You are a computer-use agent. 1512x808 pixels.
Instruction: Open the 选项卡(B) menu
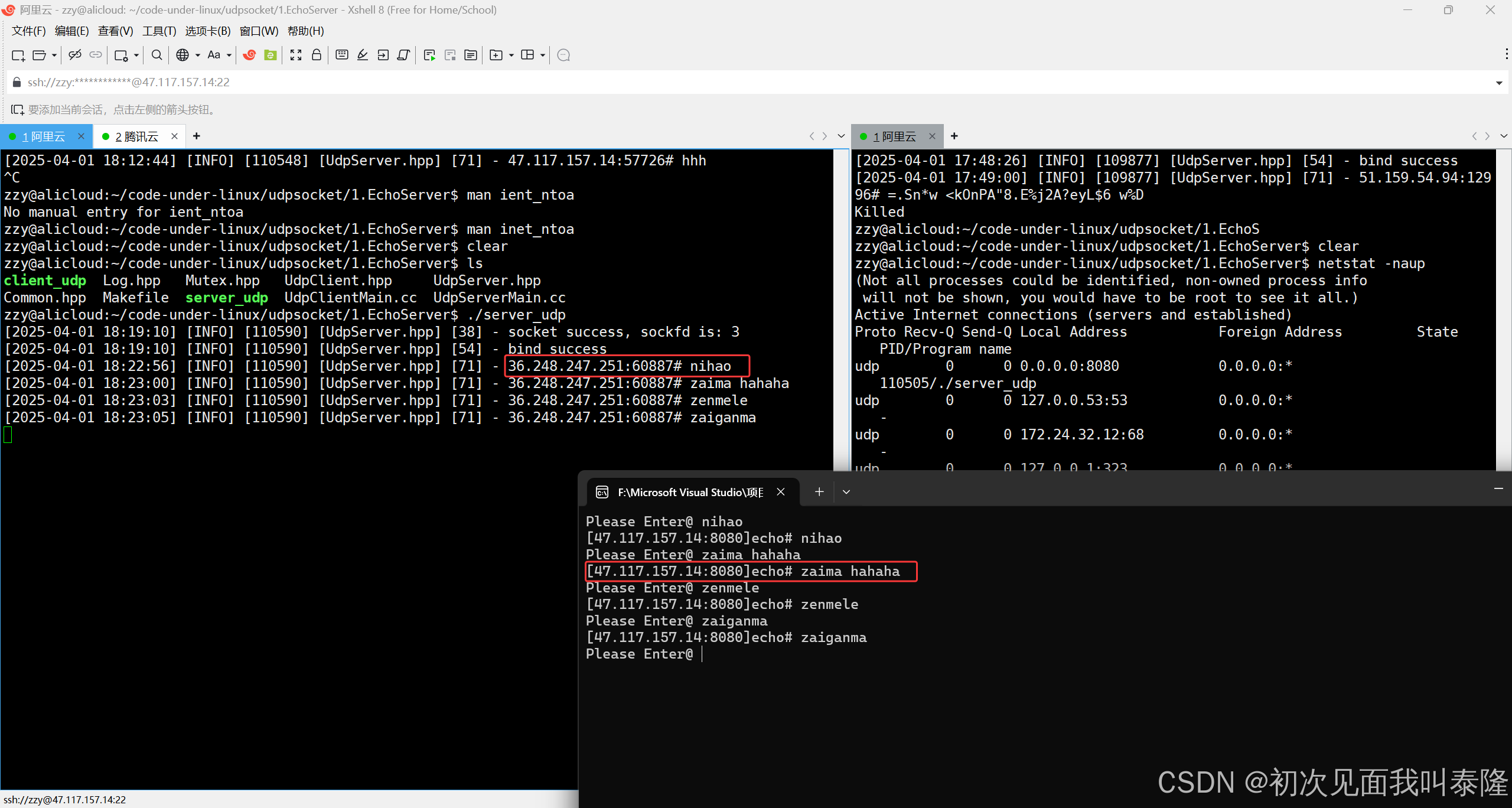pos(207,31)
